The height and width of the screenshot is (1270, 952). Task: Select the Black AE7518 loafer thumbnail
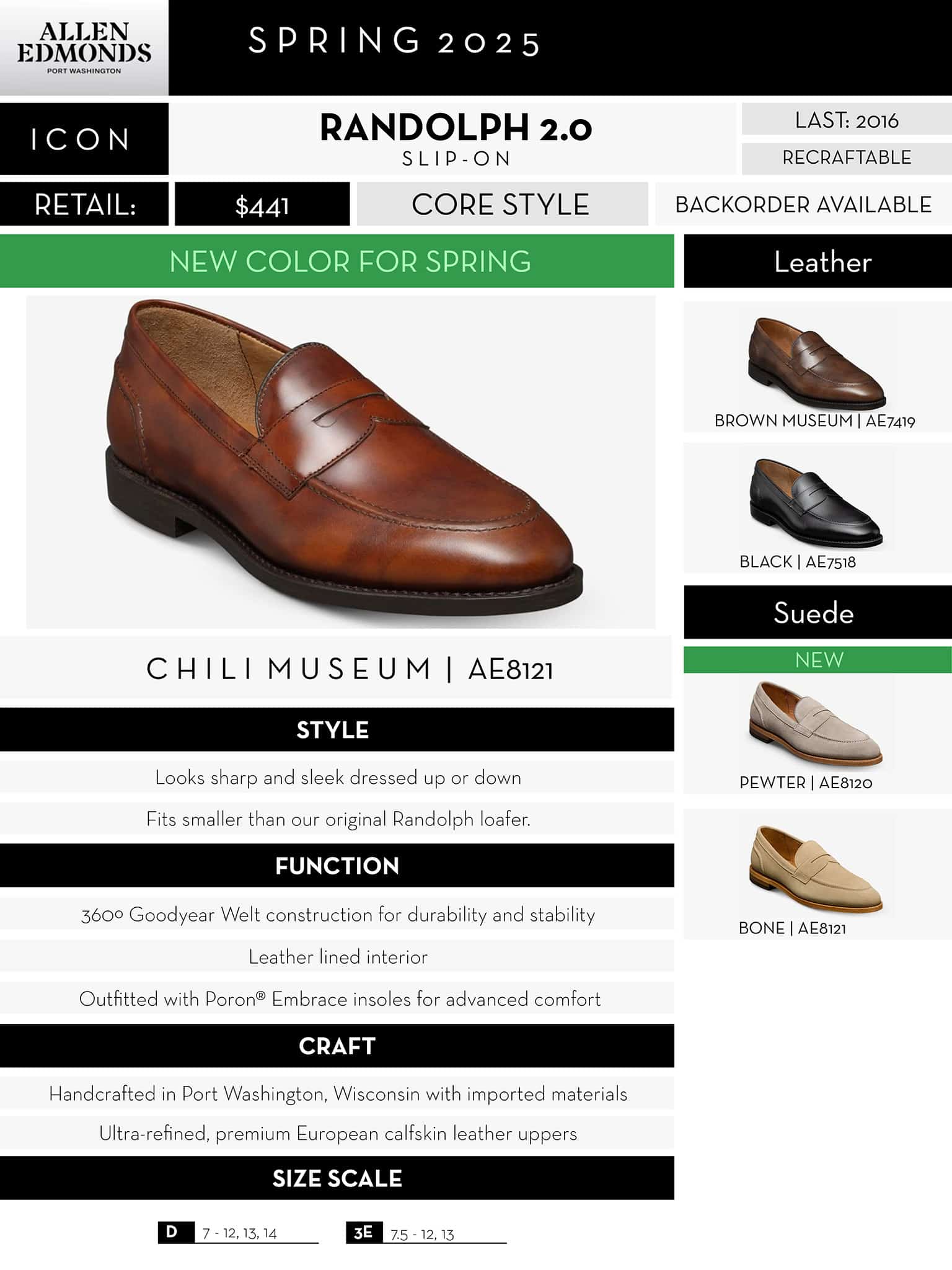click(x=816, y=500)
